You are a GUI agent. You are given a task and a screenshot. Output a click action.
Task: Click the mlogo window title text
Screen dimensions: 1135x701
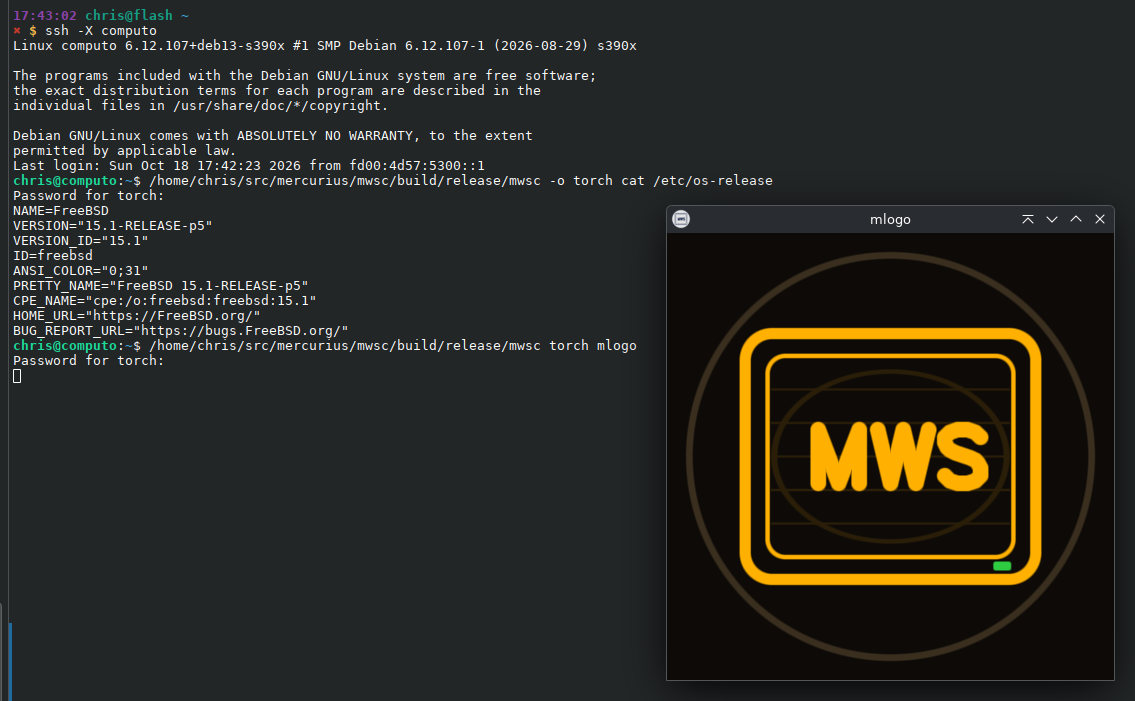(x=890, y=219)
